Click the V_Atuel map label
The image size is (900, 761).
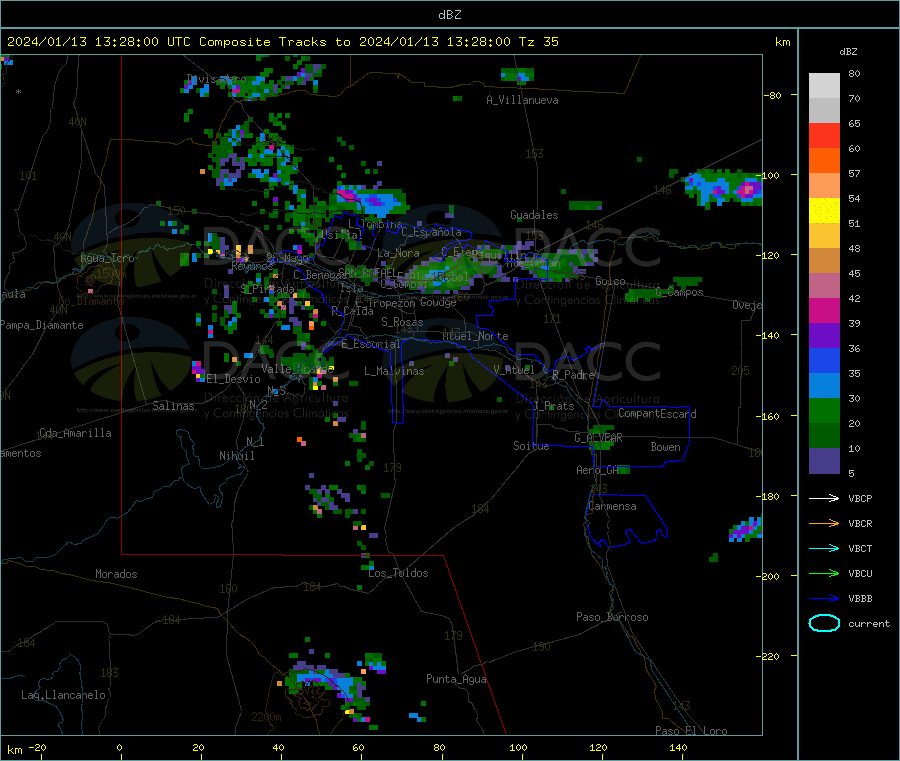tap(514, 370)
